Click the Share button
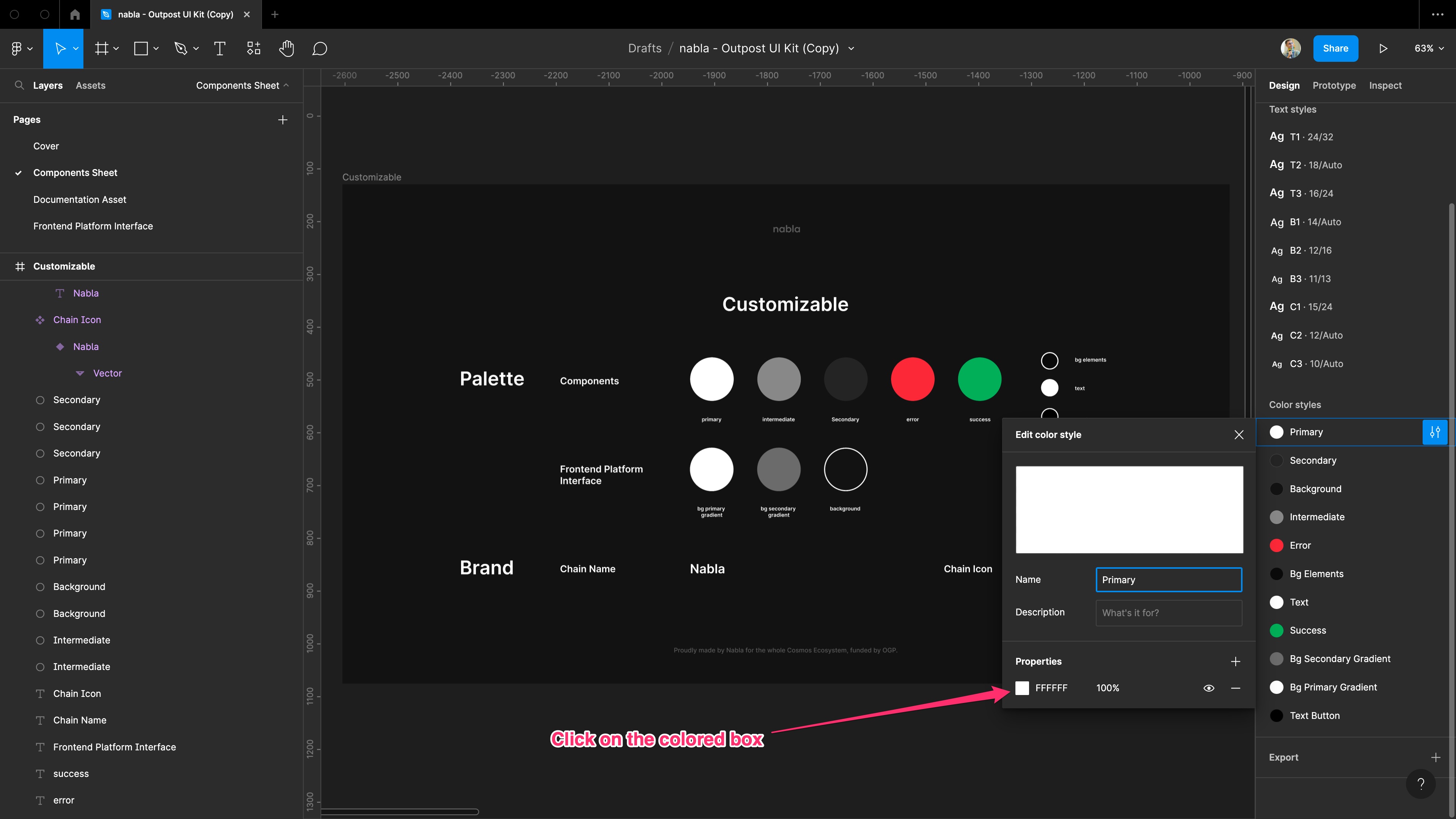1456x819 pixels. (x=1336, y=48)
